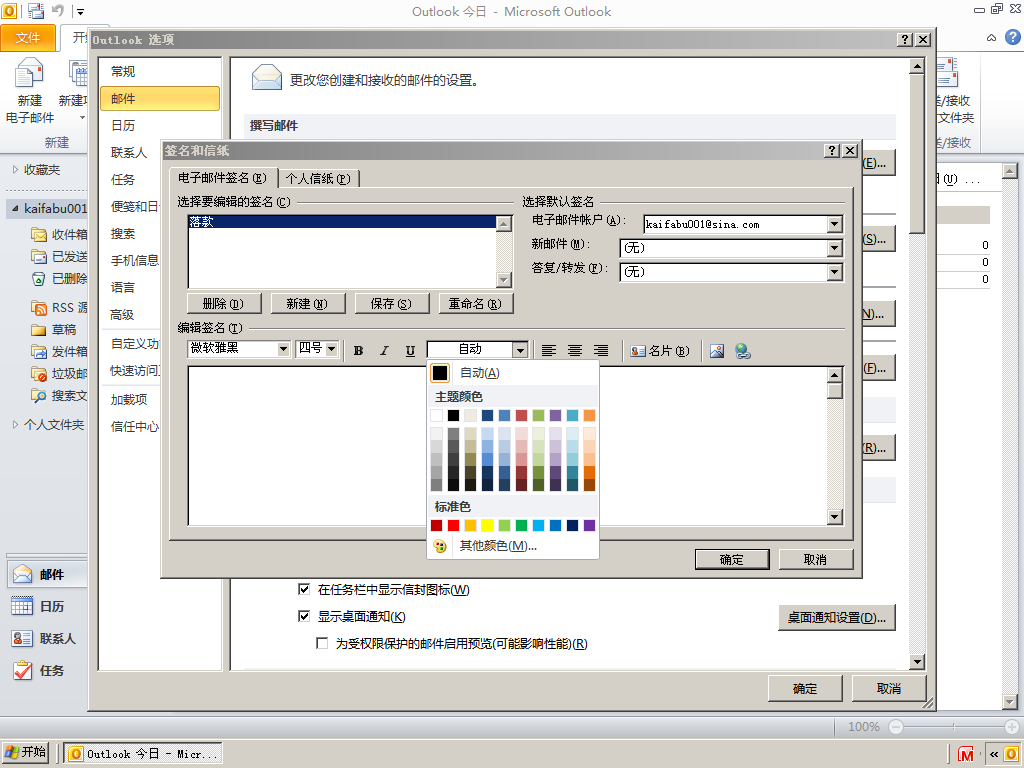Image resolution: width=1024 pixels, height=768 pixels.
Task: Open 收件箱 inbox folder
Action: point(59,234)
